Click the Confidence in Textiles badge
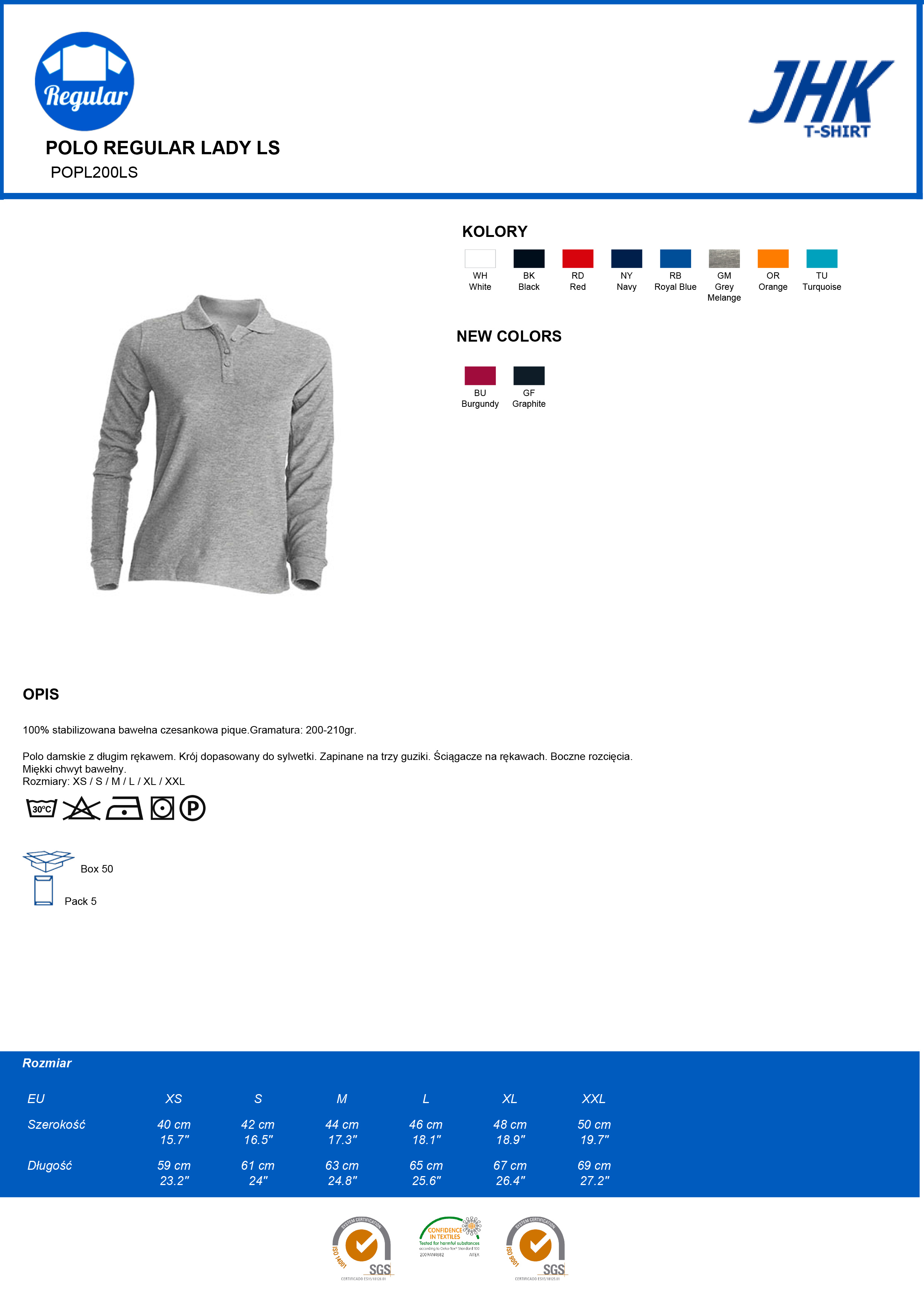 (x=450, y=1237)
